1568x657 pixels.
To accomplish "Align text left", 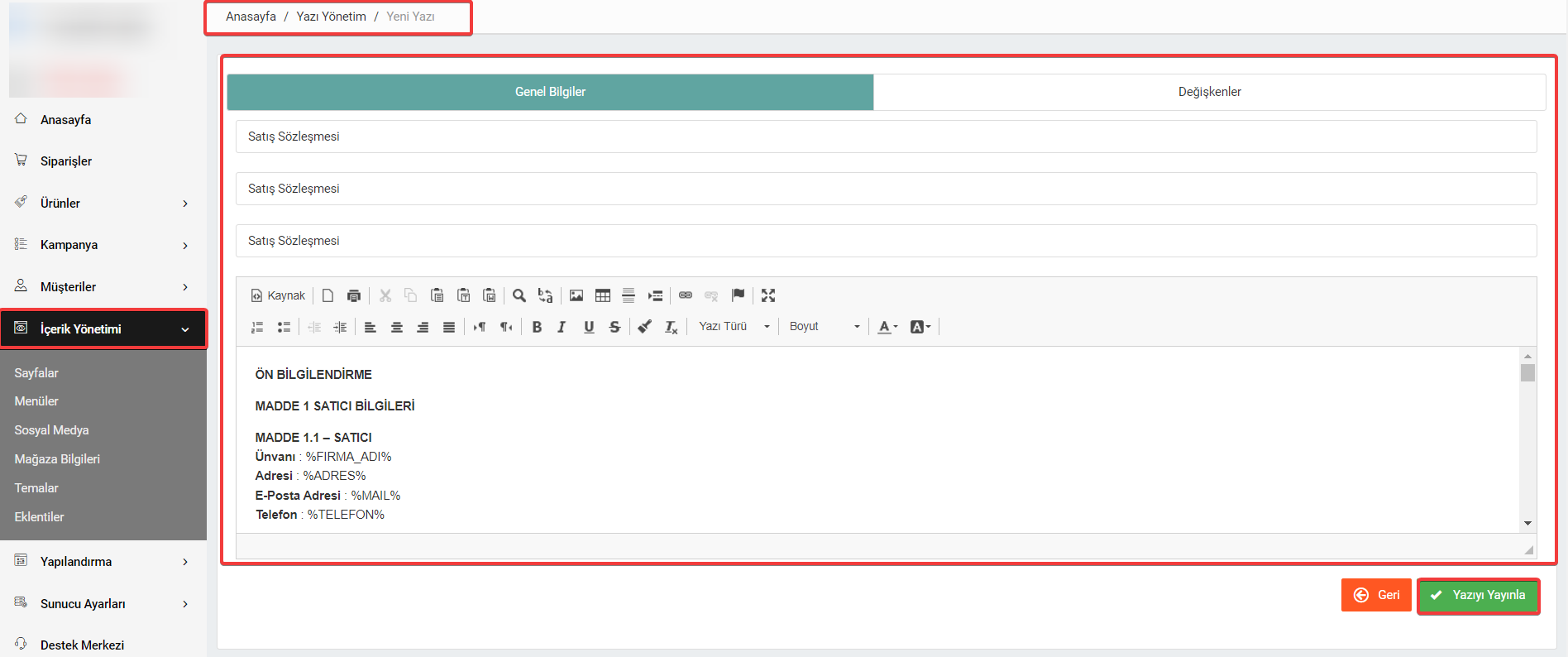I will 370,327.
